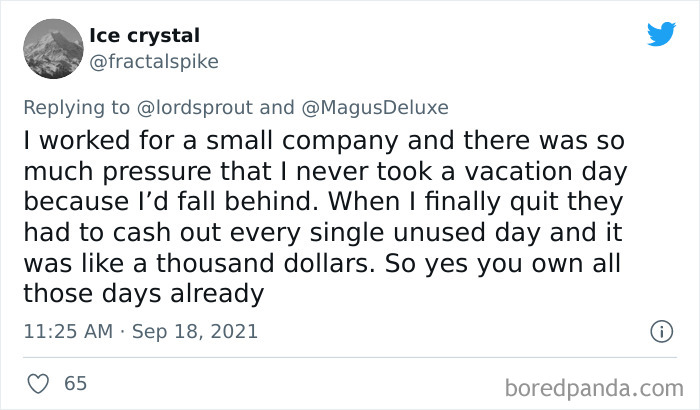Visit the @fractalspike handle profile
The image size is (700, 410).
point(154,62)
